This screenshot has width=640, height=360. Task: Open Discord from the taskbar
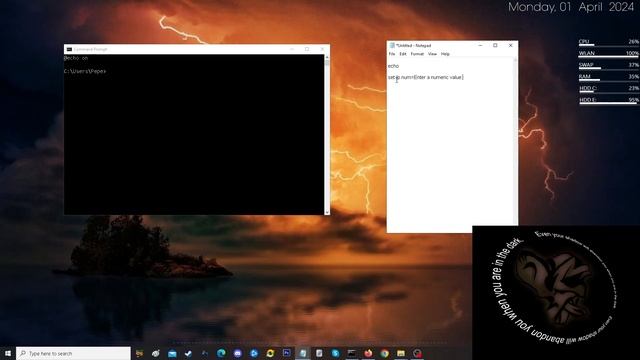coord(238,353)
